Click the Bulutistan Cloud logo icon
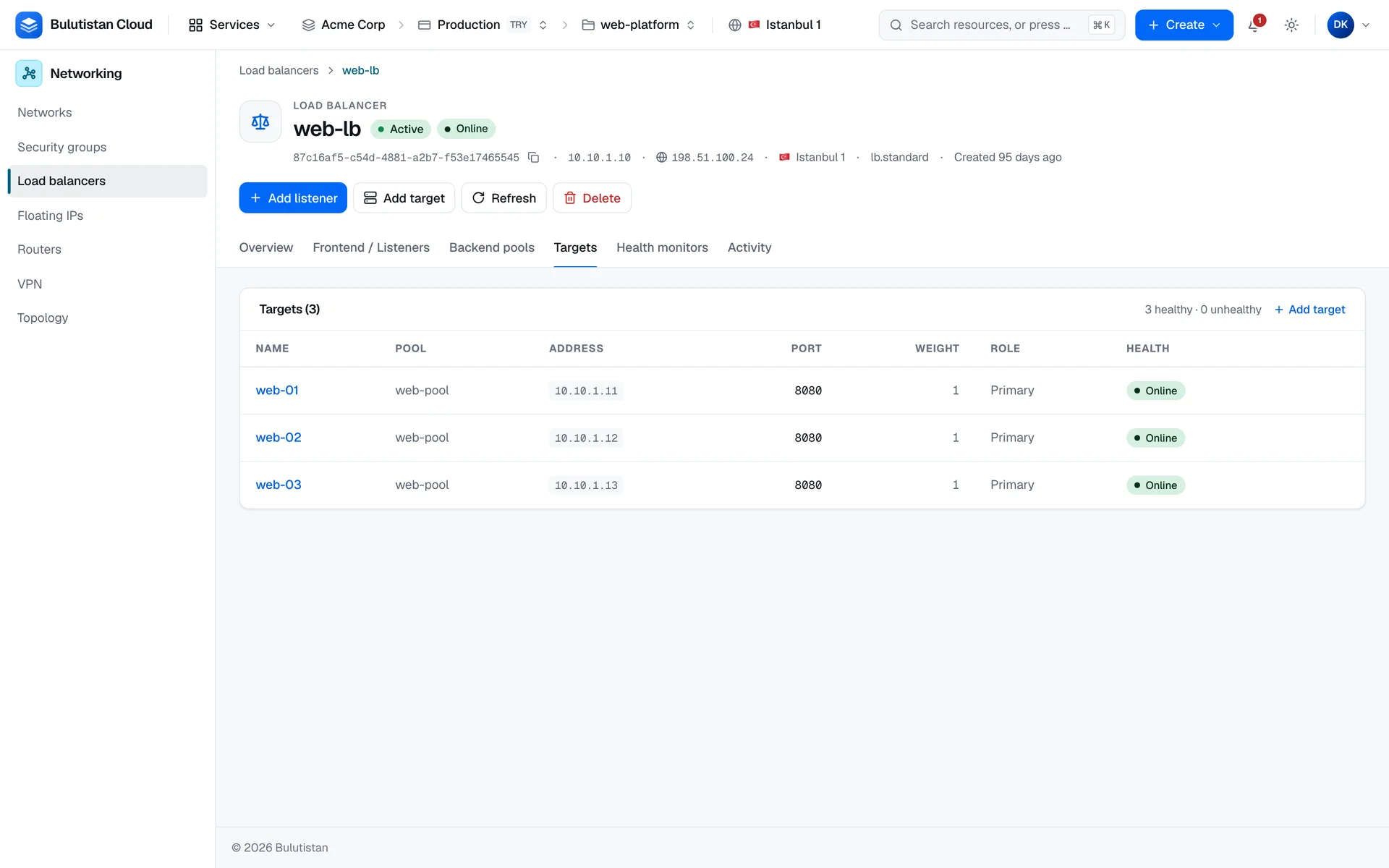The width and height of the screenshot is (1389, 868). [x=29, y=25]
